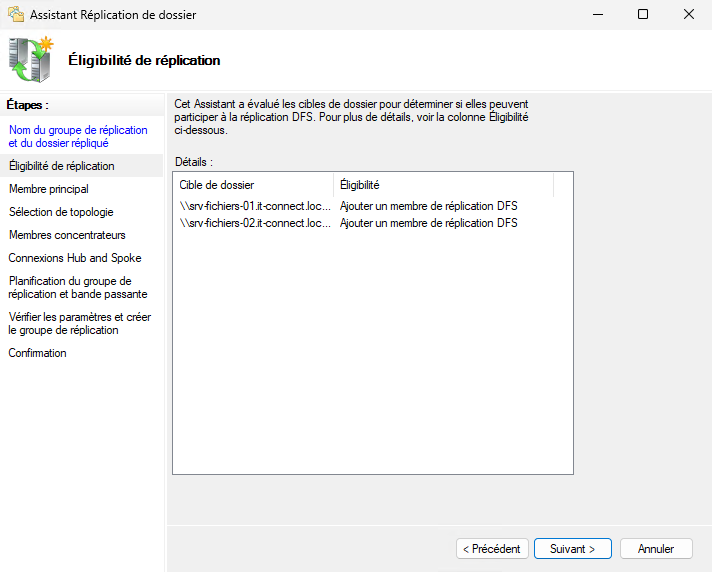Click Sélection de topologie step
Screen dimensions: 712x572
point(61,212)
